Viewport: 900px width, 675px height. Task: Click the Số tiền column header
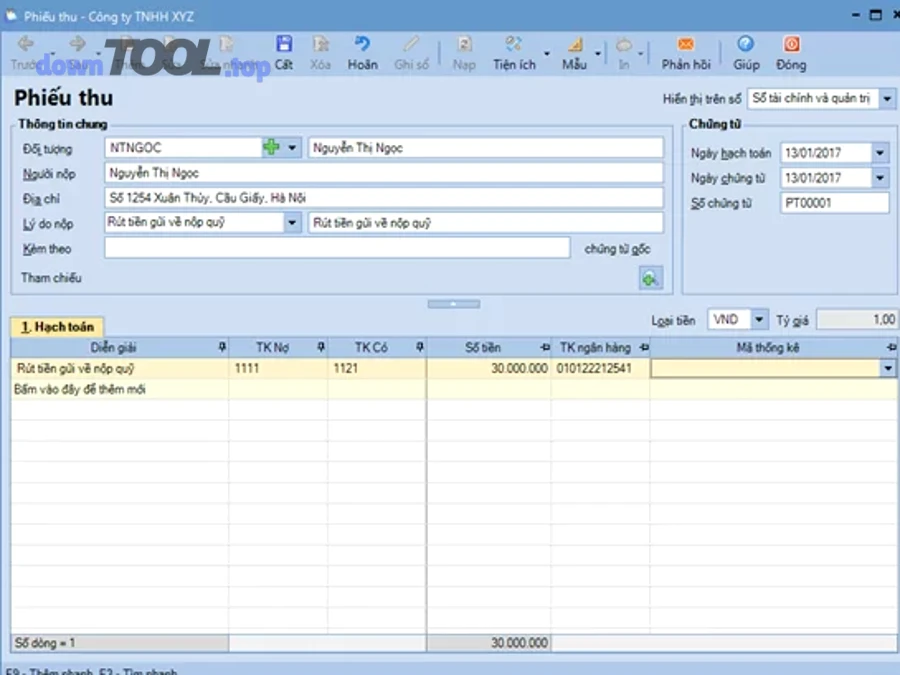click(x=483, y=347)
